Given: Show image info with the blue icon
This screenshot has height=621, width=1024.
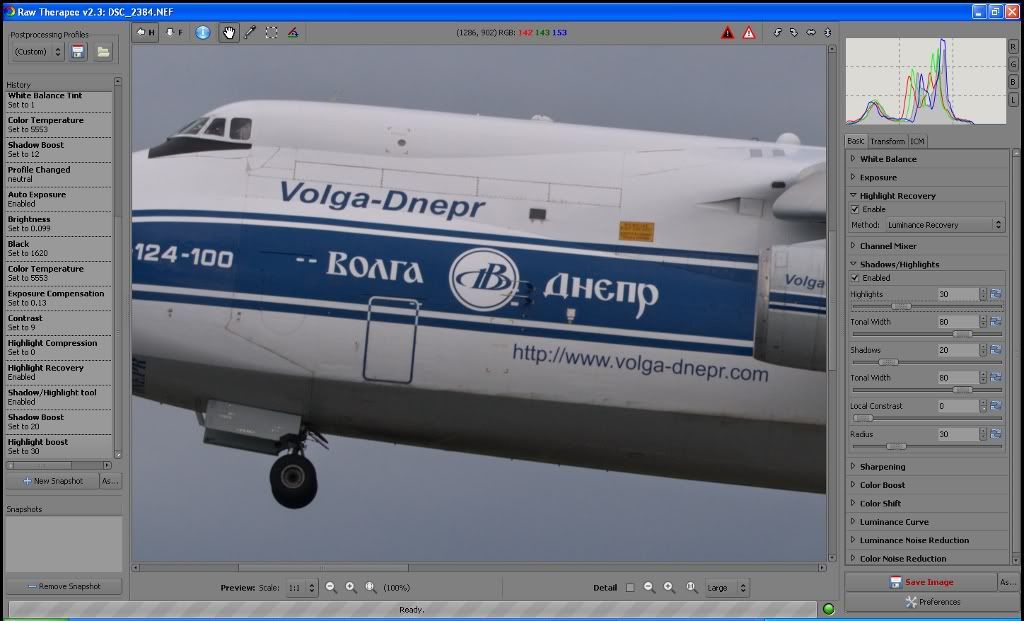Looking at the screenshot, I should tap(203, 33).
